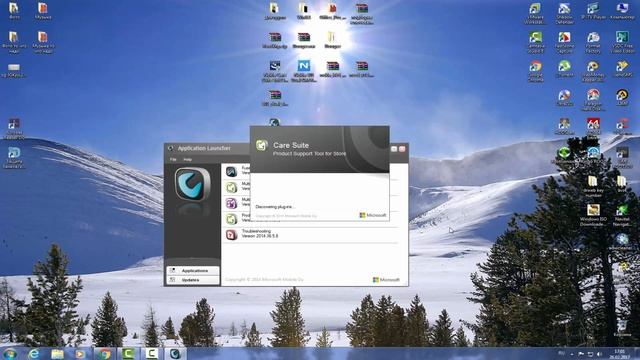This screenshot has width=640, height=360.
Task: Open File Explorer from the taskbar
Action: point(57,353)
